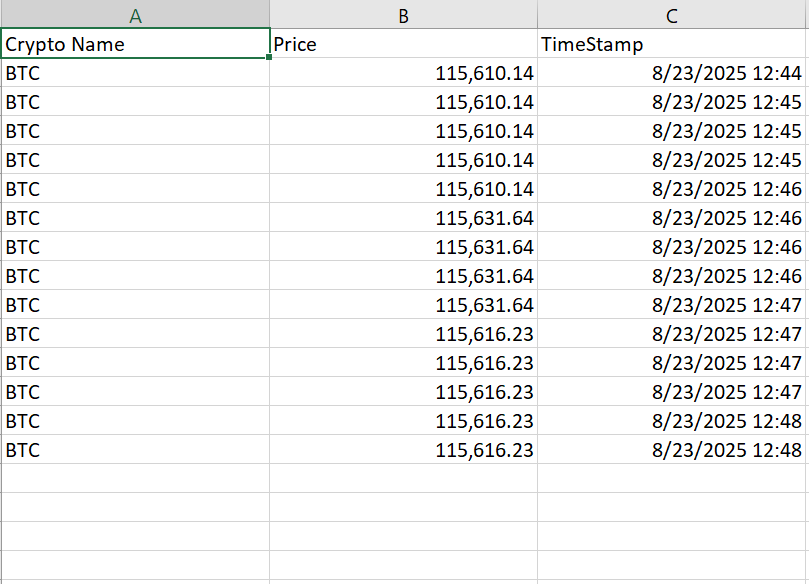Click the 'Crypto Name' header cell

coord(135,43)
